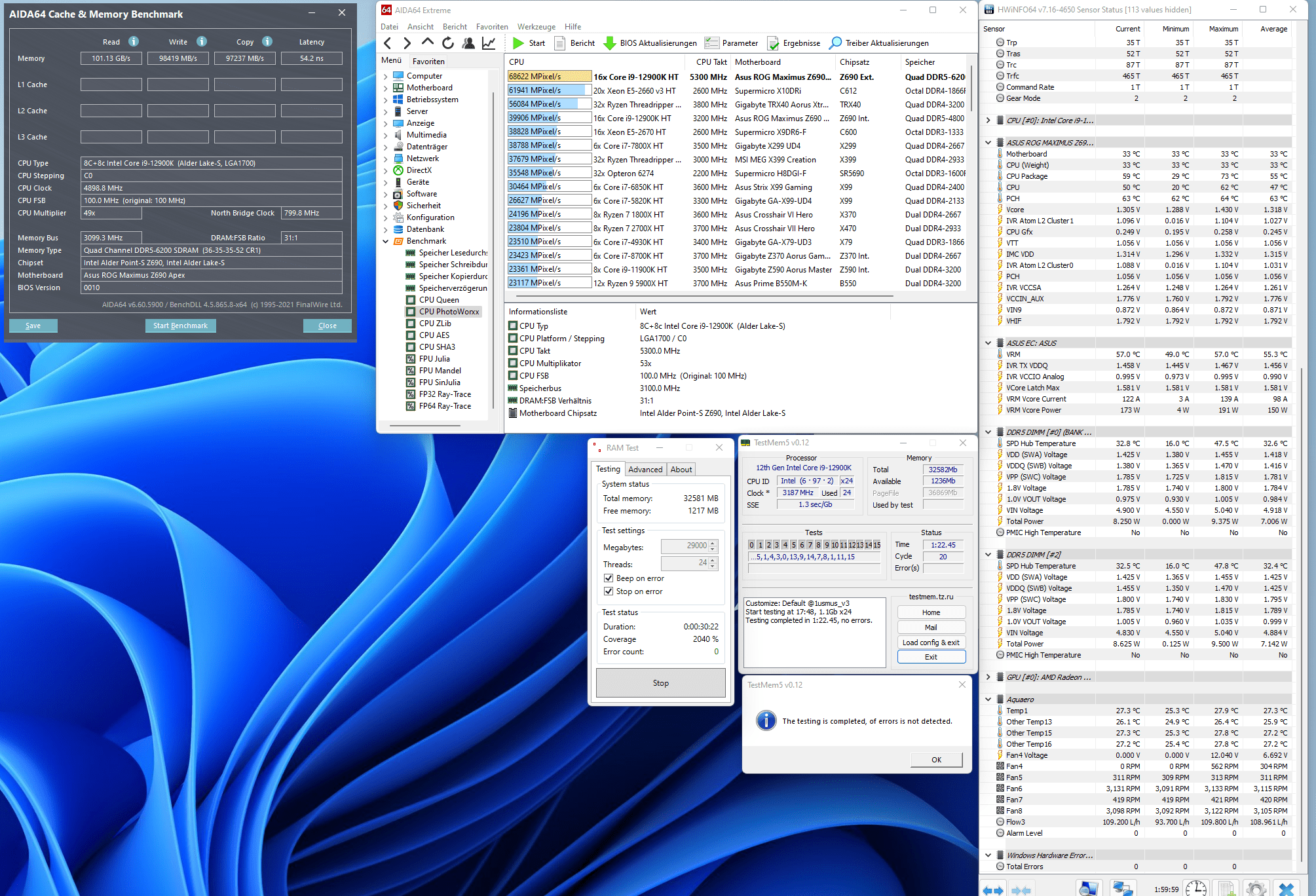Click the Copy info icon in AIDA64 benchmark
The width and height of the screenshot is (1316, 896).
pyautogui.click(x=267, y=41)
